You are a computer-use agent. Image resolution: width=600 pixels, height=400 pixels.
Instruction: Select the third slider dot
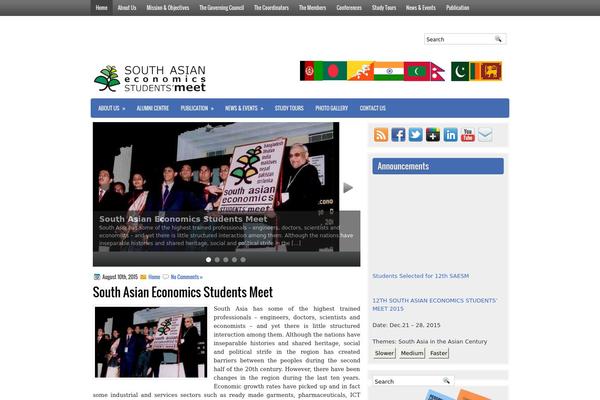(226, 260)
